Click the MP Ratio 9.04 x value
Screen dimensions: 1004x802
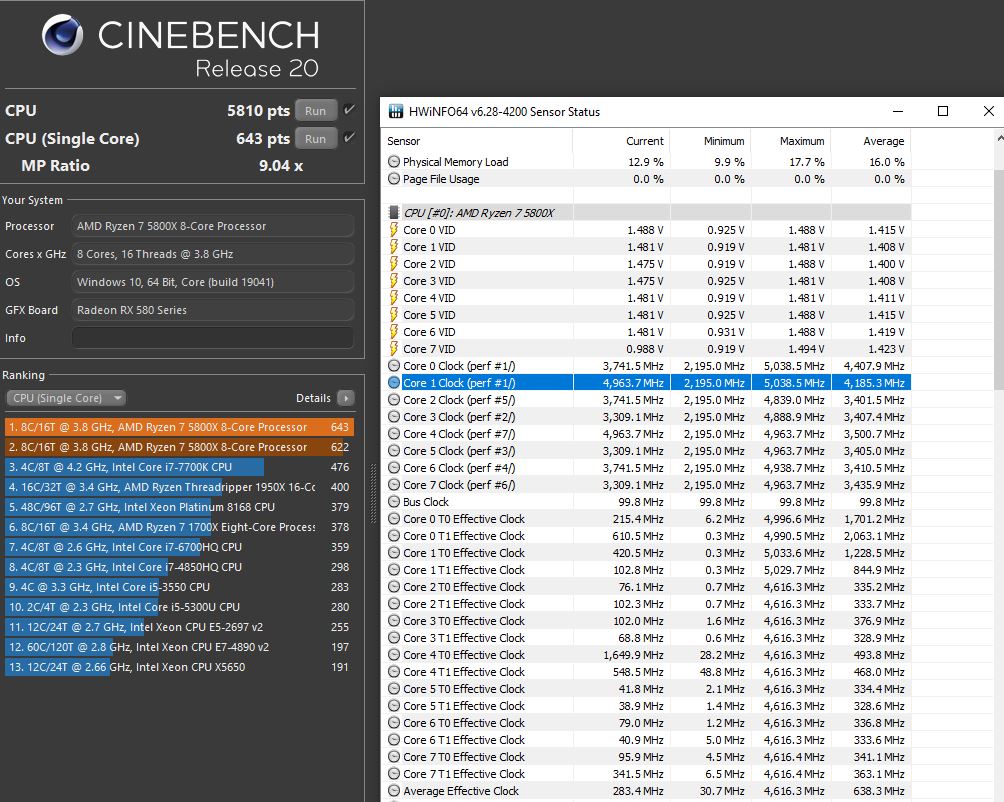tap(280, 166)
